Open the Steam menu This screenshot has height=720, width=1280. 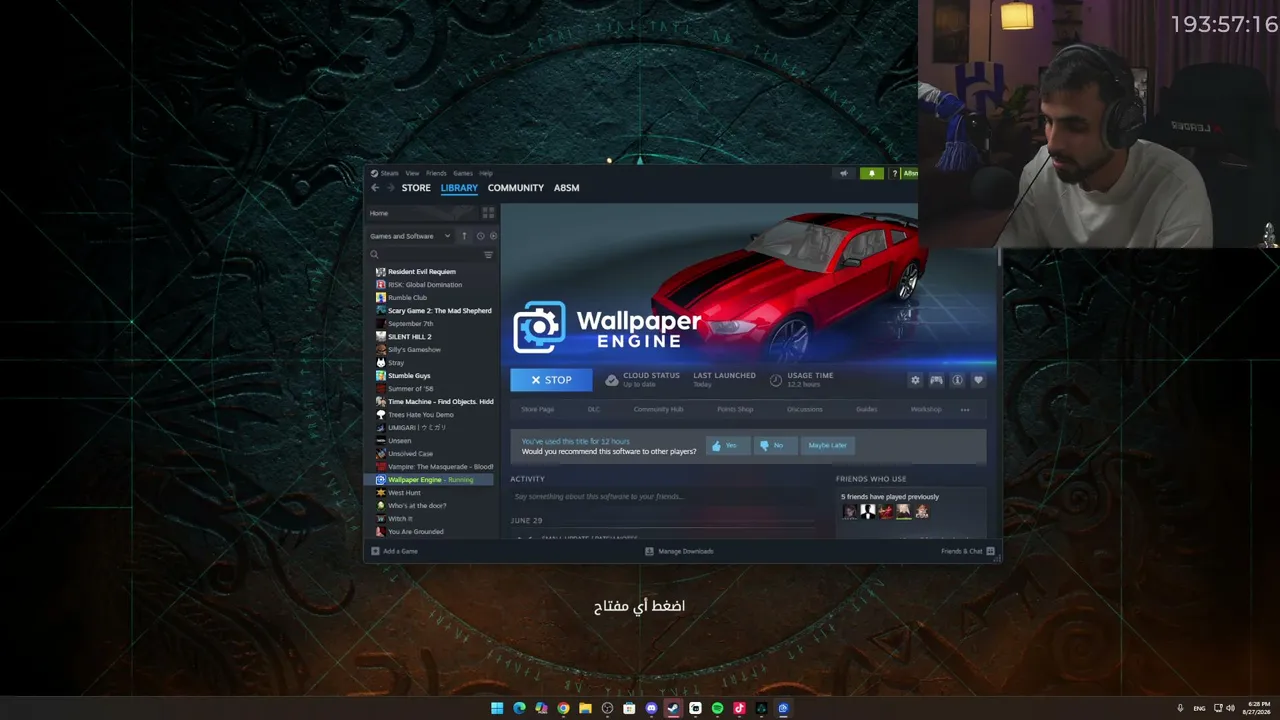(x=385, y=173)
